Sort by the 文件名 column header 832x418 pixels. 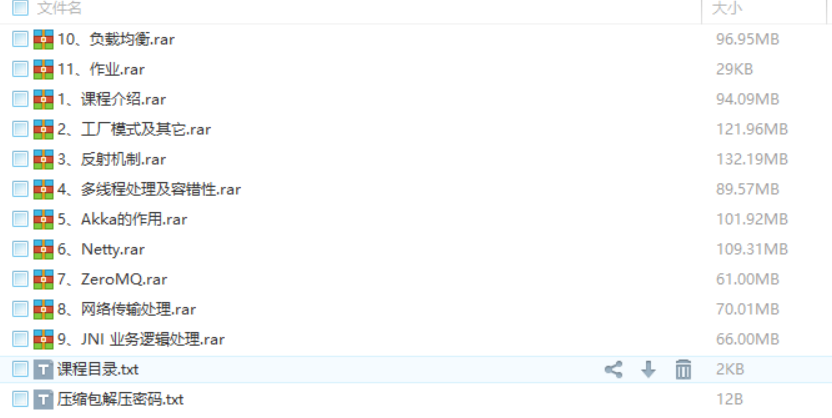pos(59,8)
